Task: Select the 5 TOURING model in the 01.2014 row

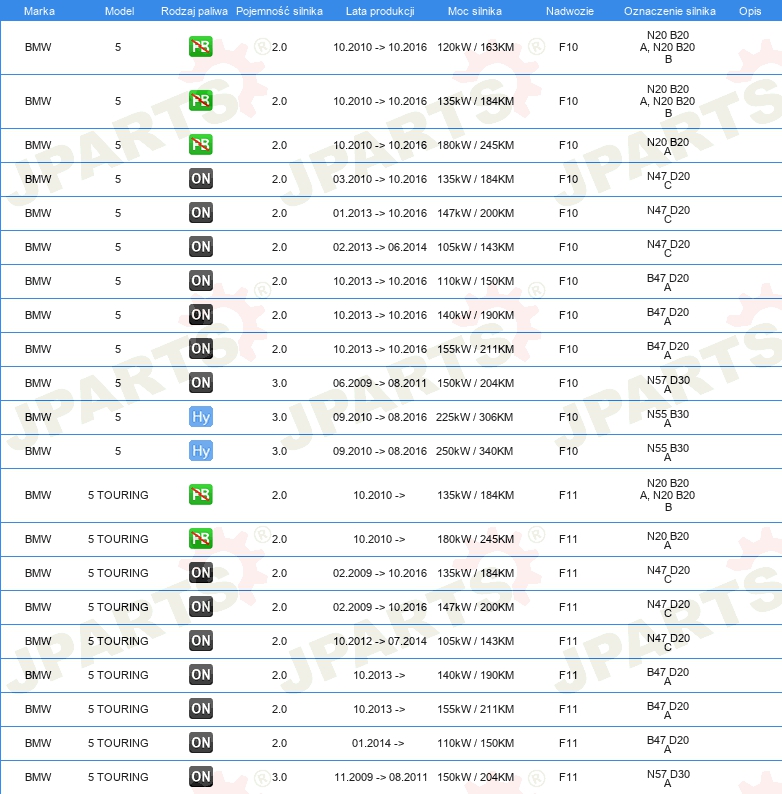Action: (x=118, y=742)
